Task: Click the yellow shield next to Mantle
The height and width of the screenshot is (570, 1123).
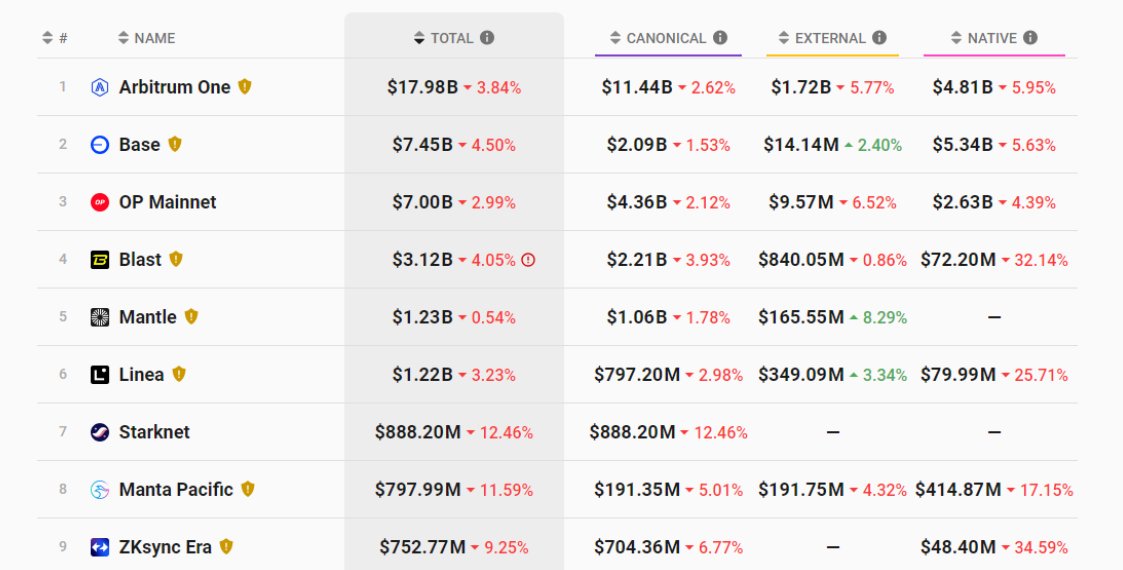Action: point(191,317)
